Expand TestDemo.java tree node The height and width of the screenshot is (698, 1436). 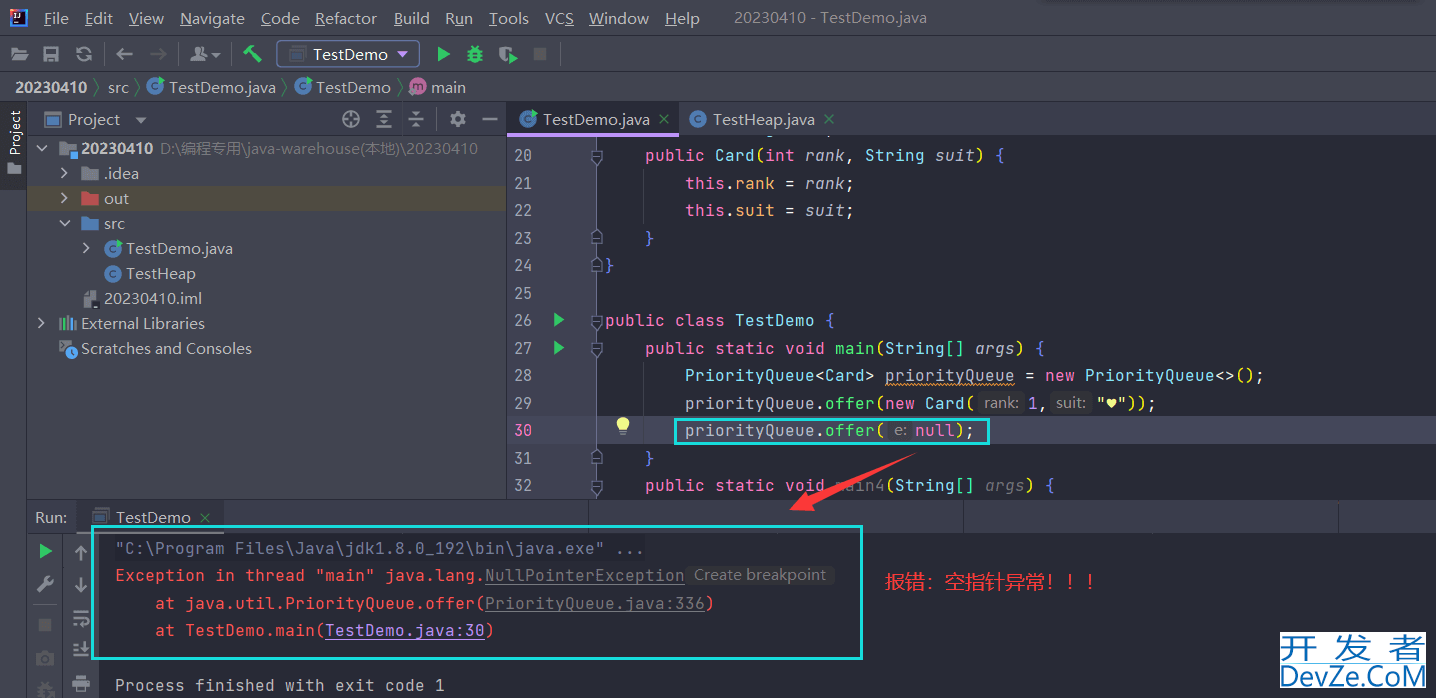[x=87, y=248]
